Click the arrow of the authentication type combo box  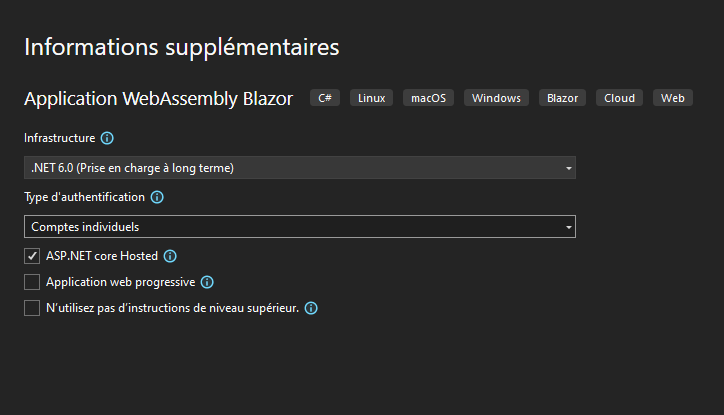568,227
